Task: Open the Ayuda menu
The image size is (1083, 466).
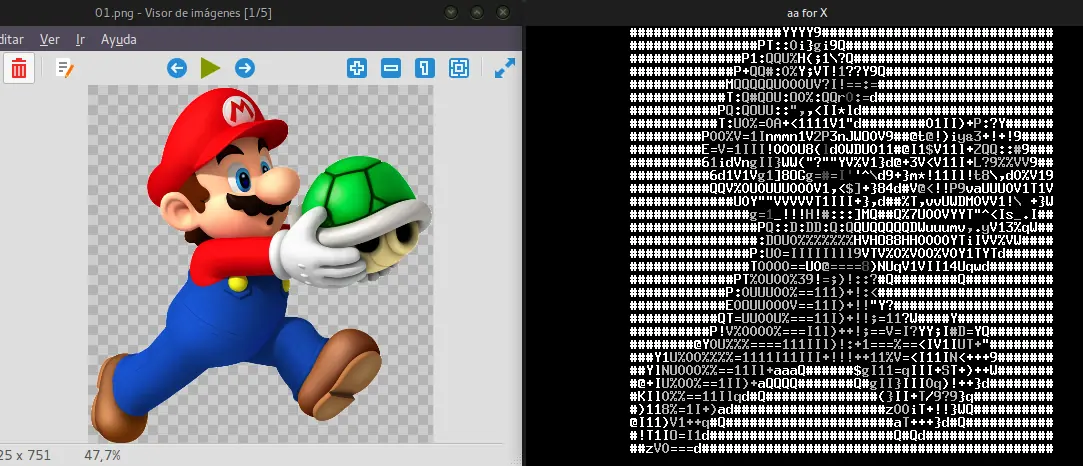Action: [x=119, y=39]
